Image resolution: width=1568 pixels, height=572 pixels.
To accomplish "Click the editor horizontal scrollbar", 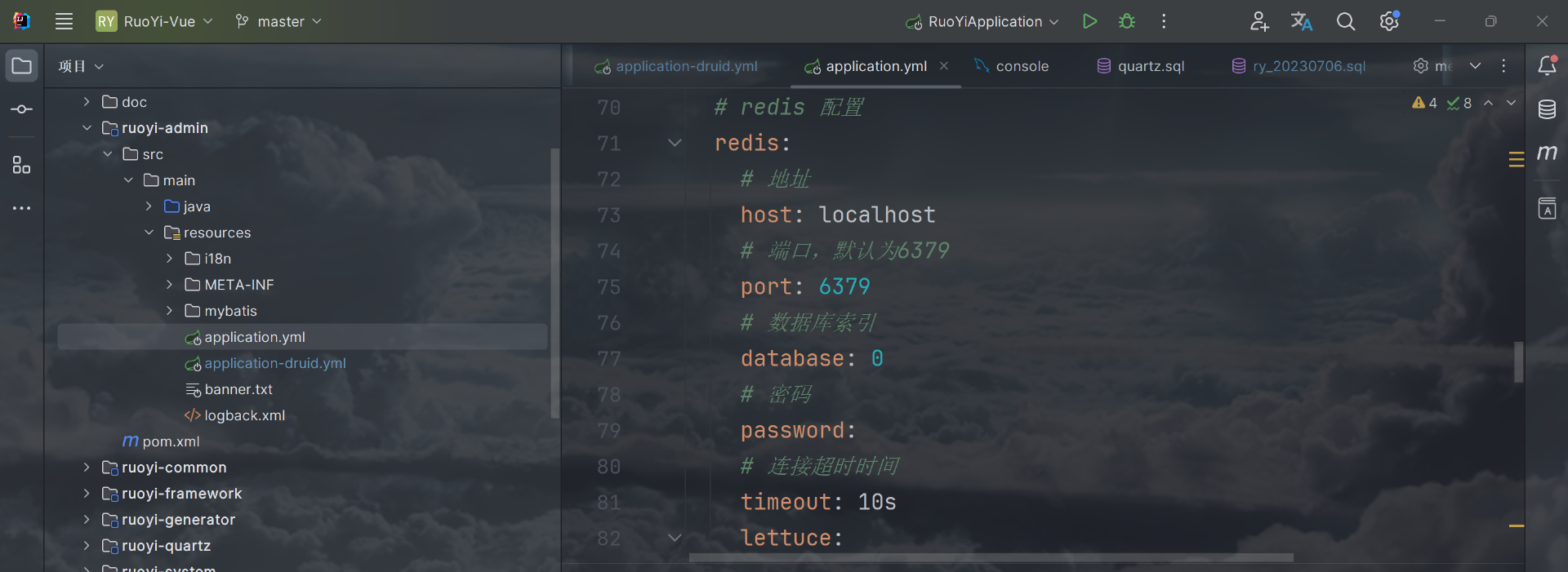I will pos(991,558).
